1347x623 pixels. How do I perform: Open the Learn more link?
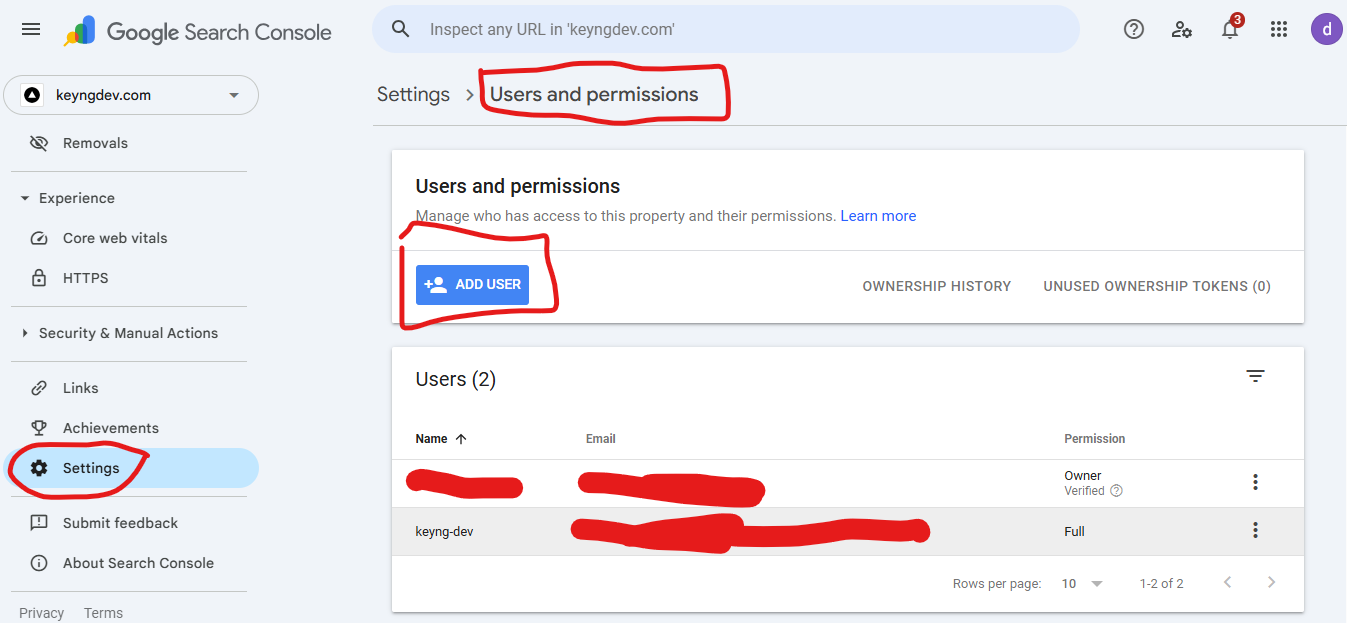pyautogui.click(x=878, y=215)
